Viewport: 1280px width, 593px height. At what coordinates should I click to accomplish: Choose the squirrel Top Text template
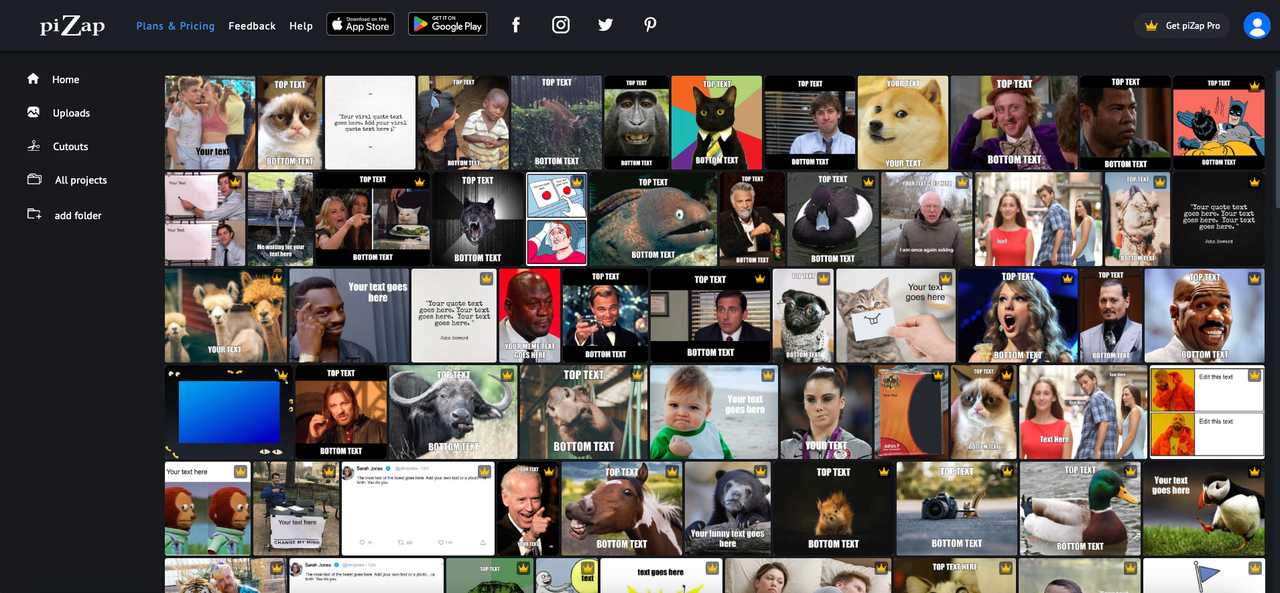(833, 509)
